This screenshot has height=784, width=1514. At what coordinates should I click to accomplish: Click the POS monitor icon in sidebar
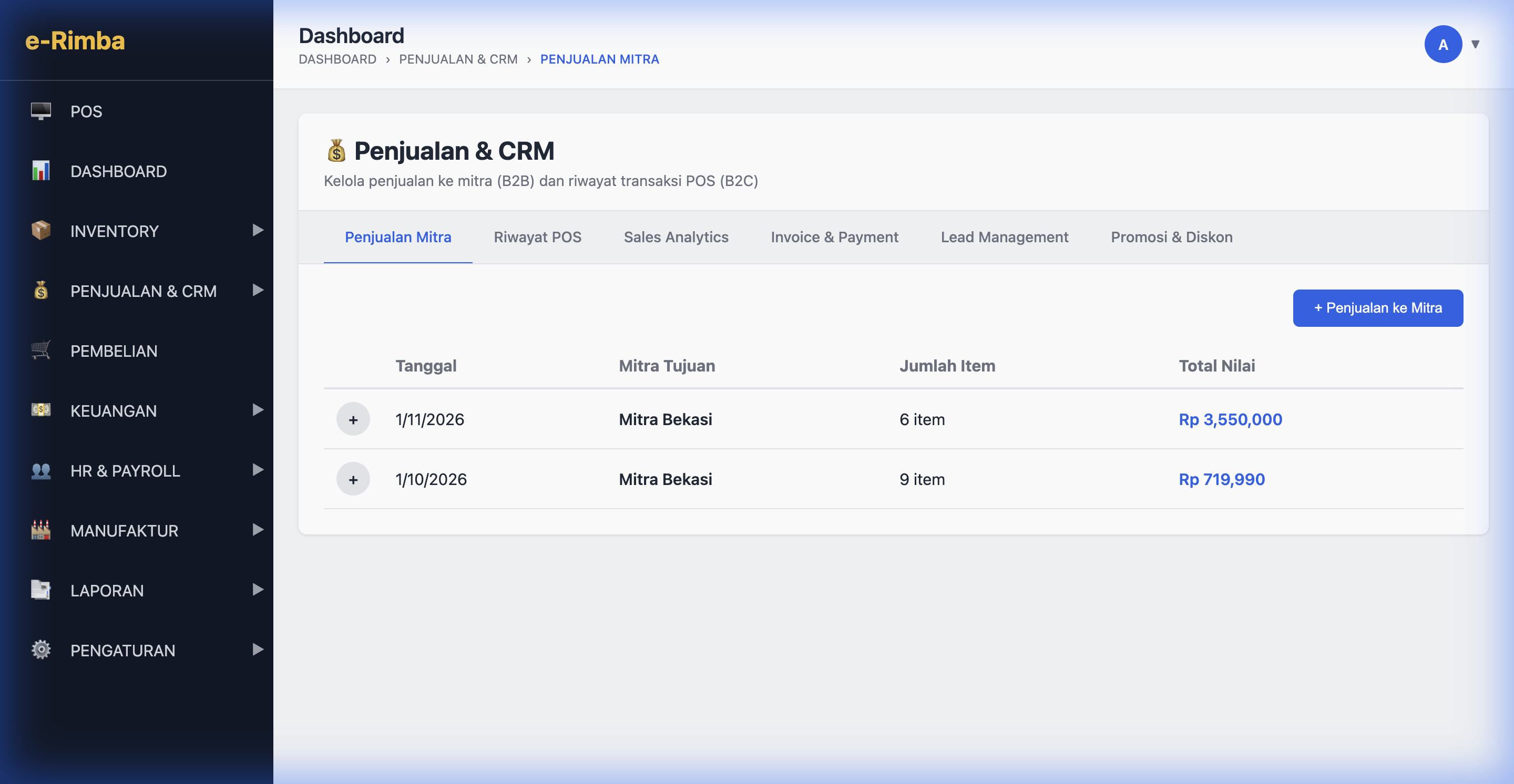[x=40, y=111]
